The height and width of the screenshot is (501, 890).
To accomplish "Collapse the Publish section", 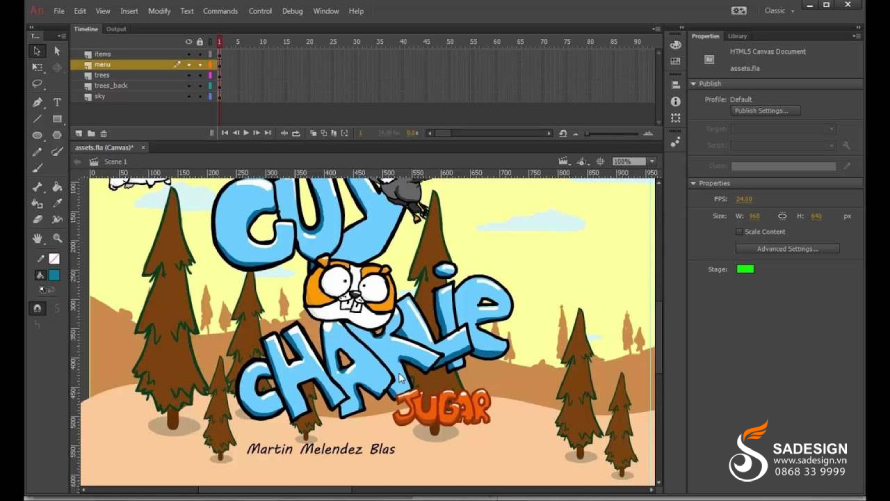I will 694,83.
